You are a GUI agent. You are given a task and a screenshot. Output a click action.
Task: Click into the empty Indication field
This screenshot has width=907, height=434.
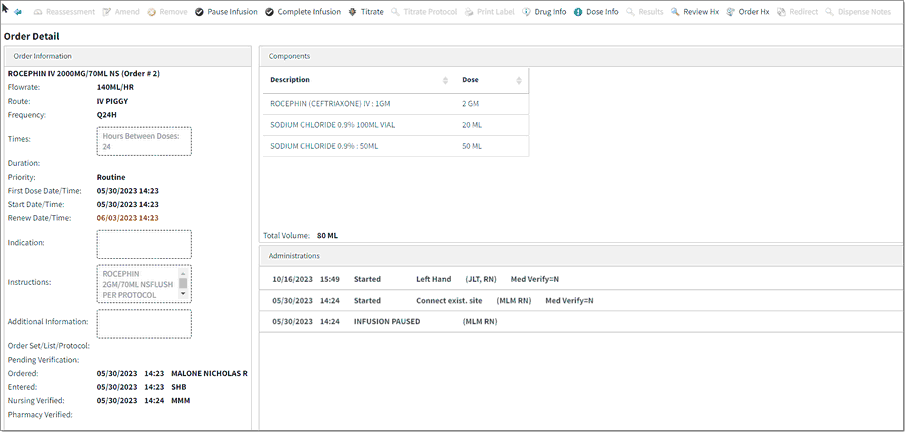144,244
